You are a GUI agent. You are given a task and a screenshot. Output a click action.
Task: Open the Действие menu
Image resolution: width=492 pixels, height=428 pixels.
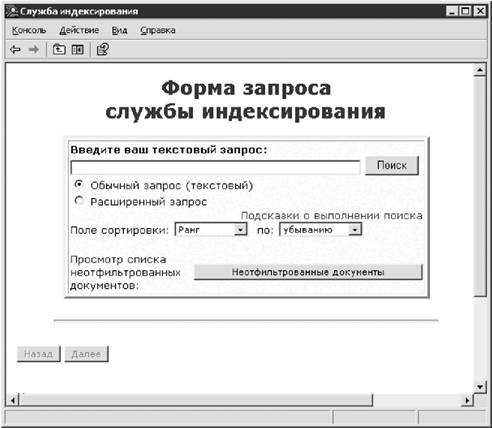(x=79, y=30)
